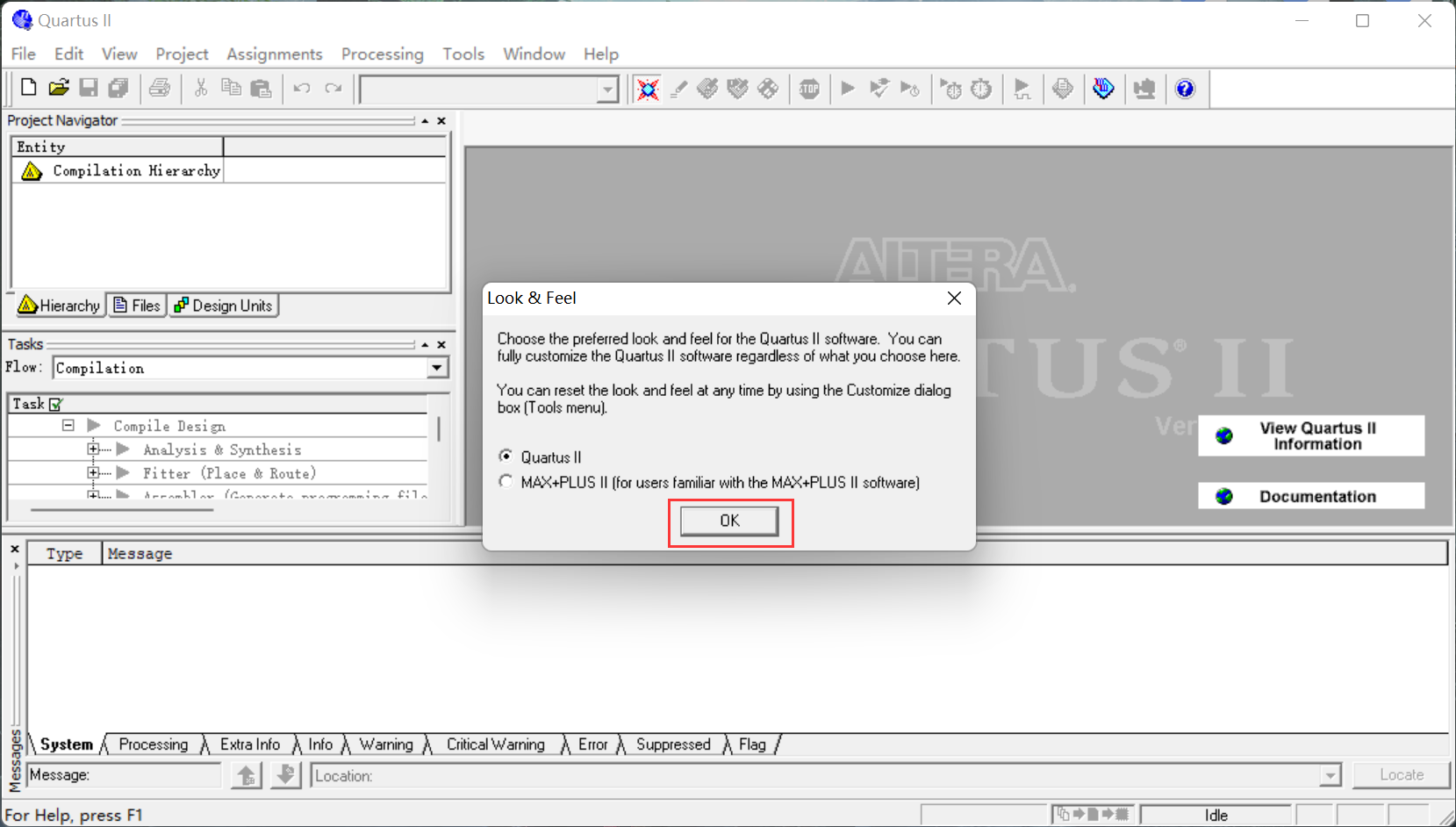
Task: Start Compilation using the purple play icon
Action: pyautogui.click(x=846, y=88)
